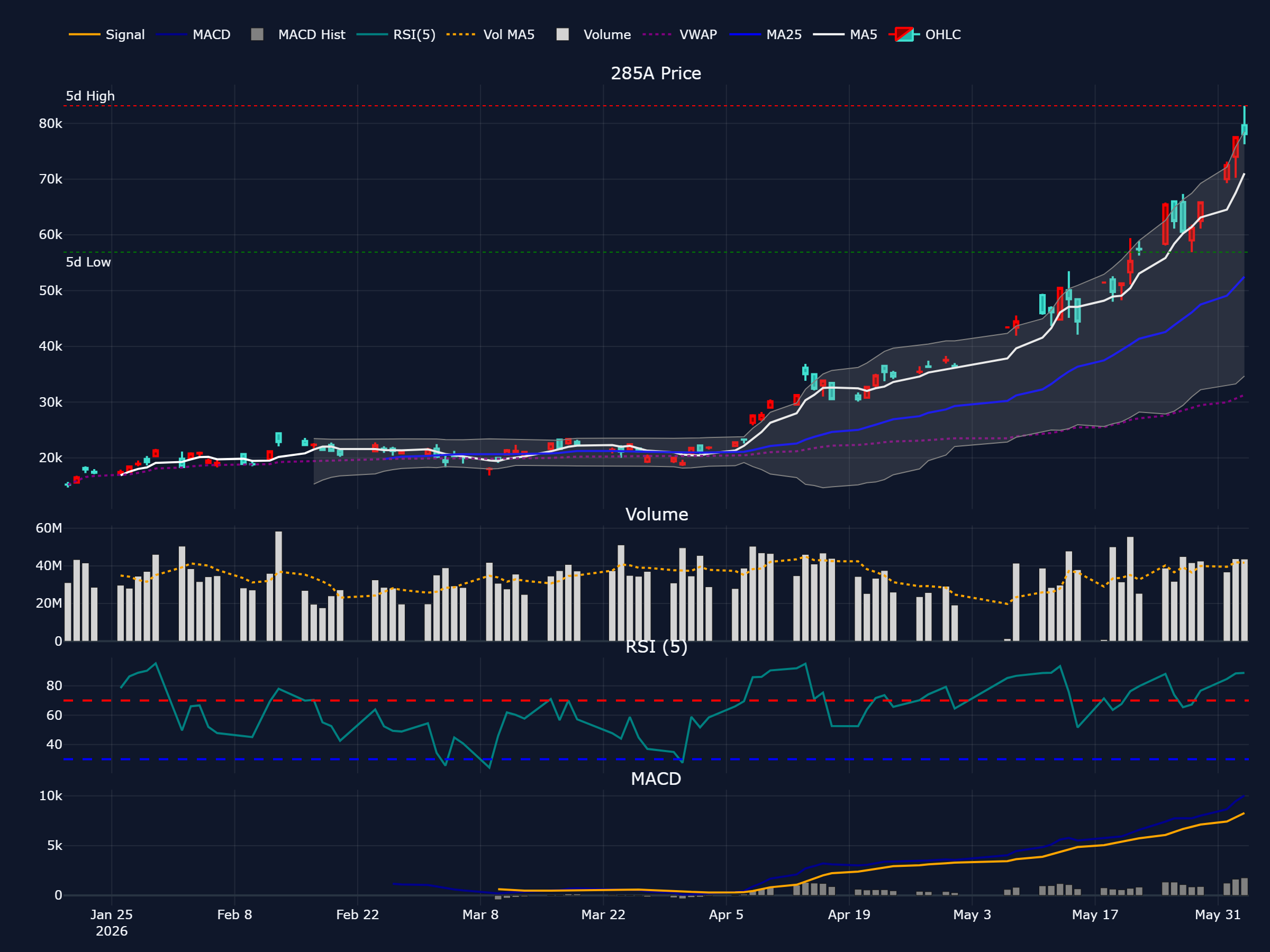Click the 5d Low annotation label
The height and width of the screenshot is (952, 1270).
(x=88, y=262)
